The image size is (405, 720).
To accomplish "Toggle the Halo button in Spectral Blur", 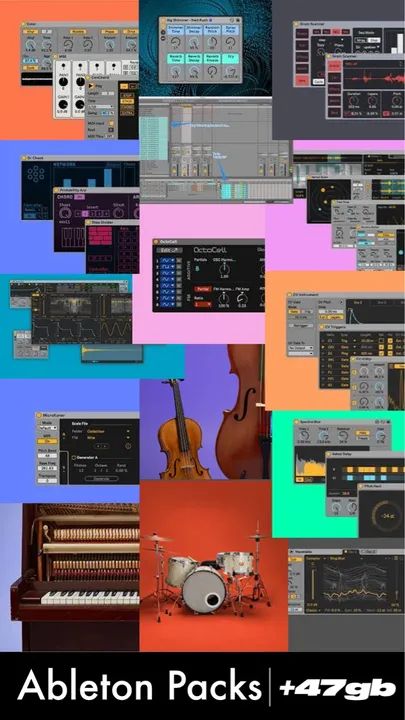I will (363, 433).
